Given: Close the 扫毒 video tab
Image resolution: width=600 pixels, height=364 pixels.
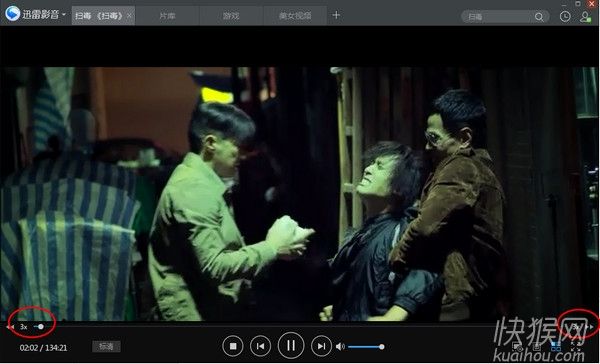Looking at the screenshot, I should [x=129, y=16].
